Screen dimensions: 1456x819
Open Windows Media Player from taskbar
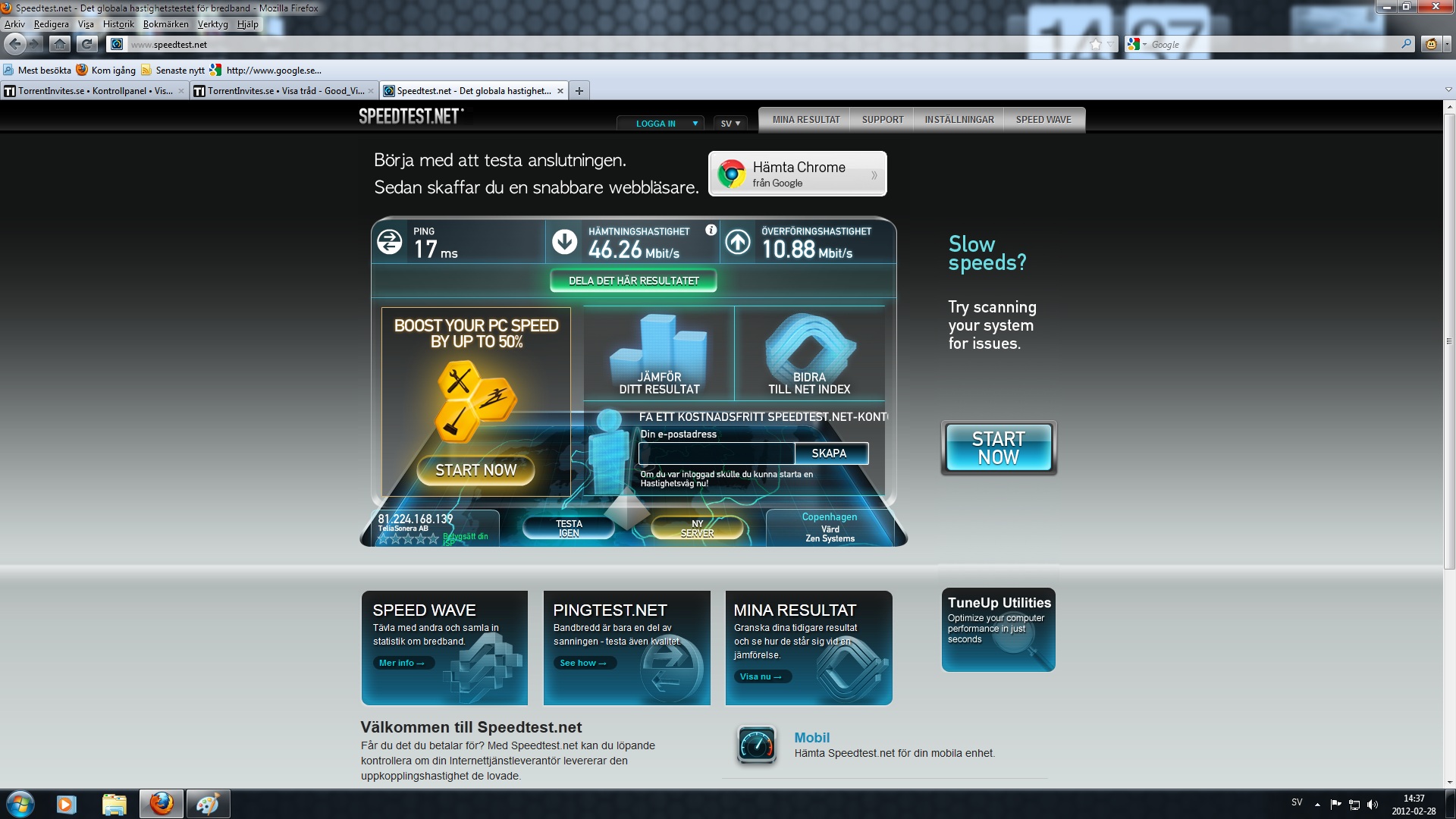(x=67, y=804)
